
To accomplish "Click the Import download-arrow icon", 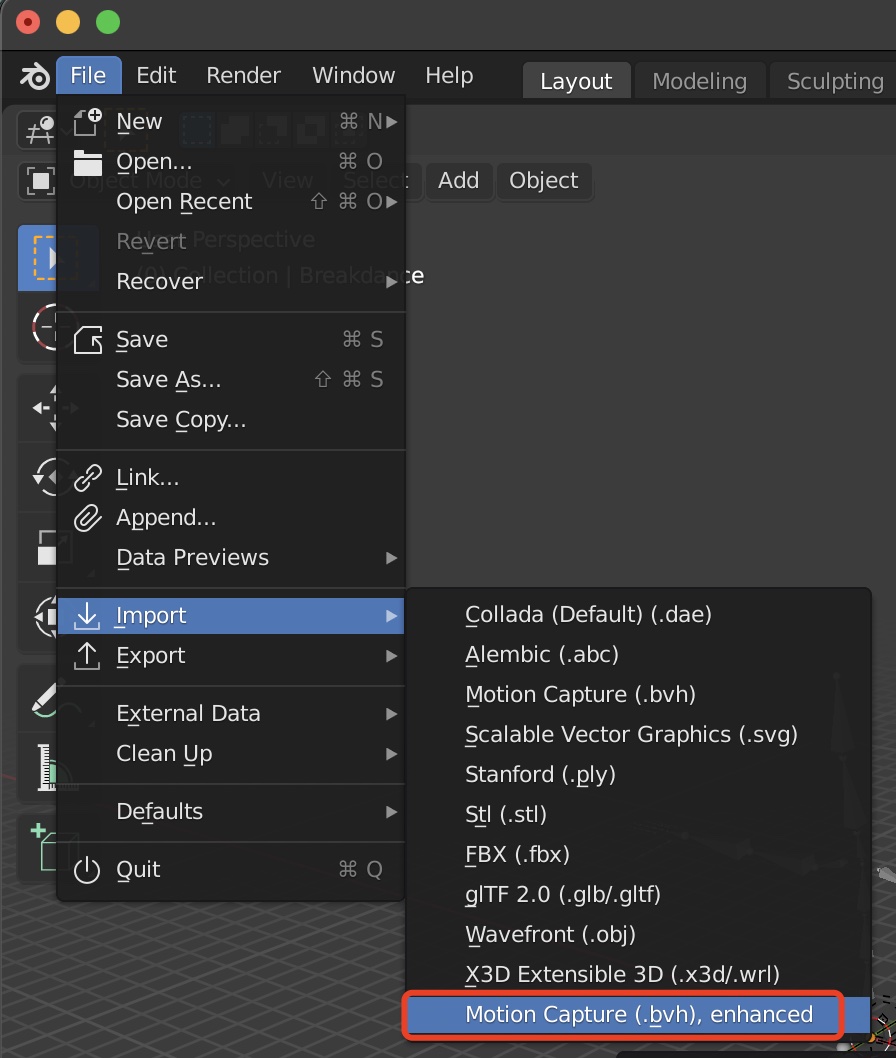I will click(87, 615).
